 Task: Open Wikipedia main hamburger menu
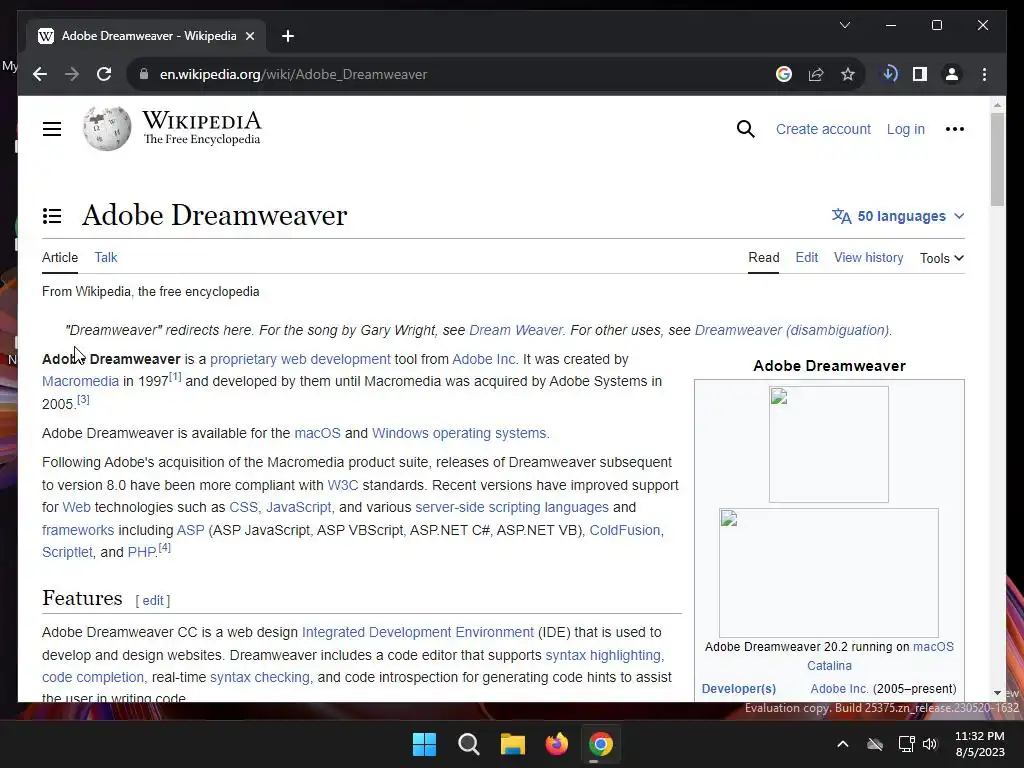[52, 129]
